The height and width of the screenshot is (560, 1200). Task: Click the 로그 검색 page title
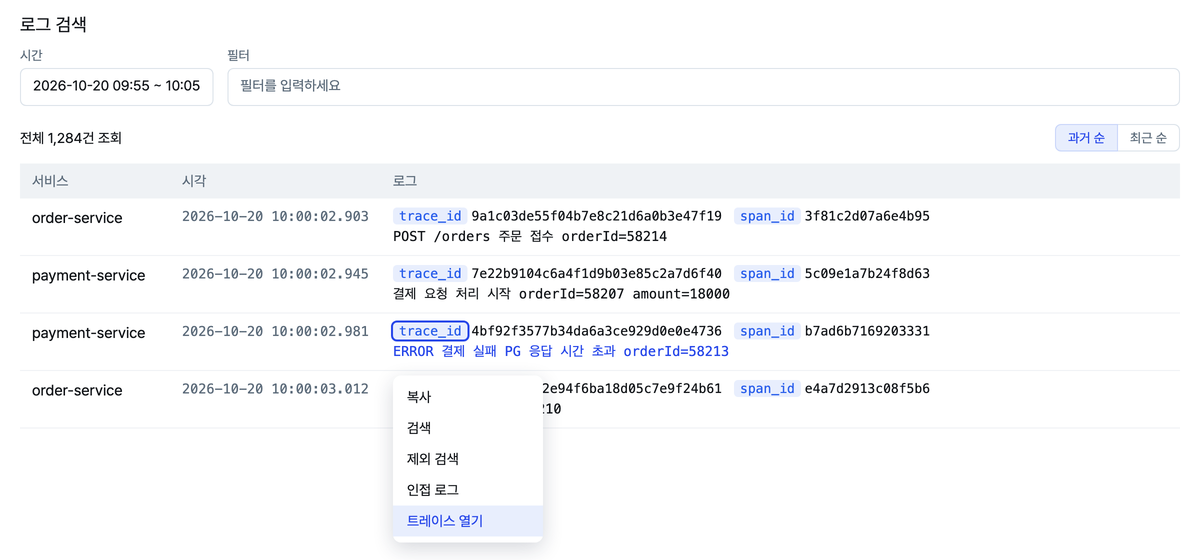(x=53, y=23)
